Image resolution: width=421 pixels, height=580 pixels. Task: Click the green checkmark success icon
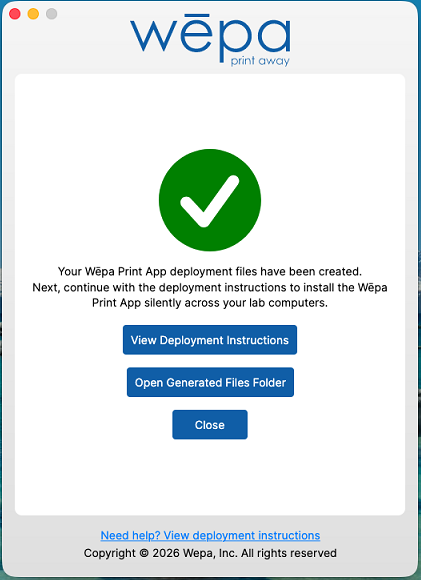(210, 200)
